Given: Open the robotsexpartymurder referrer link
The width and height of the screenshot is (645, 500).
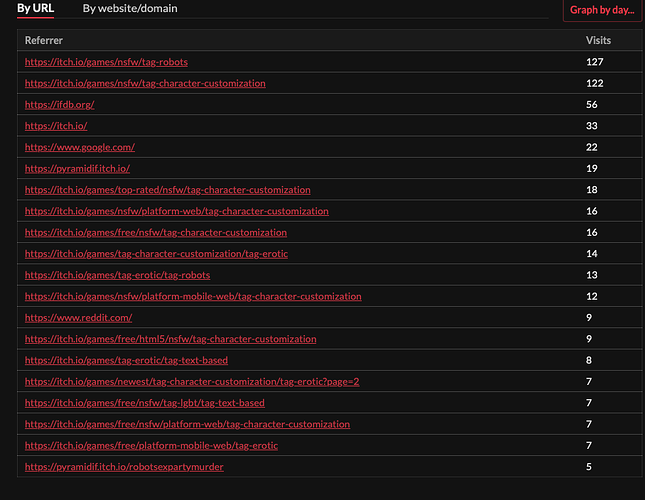Looking at the screenshot, I should tap(124, 467).
